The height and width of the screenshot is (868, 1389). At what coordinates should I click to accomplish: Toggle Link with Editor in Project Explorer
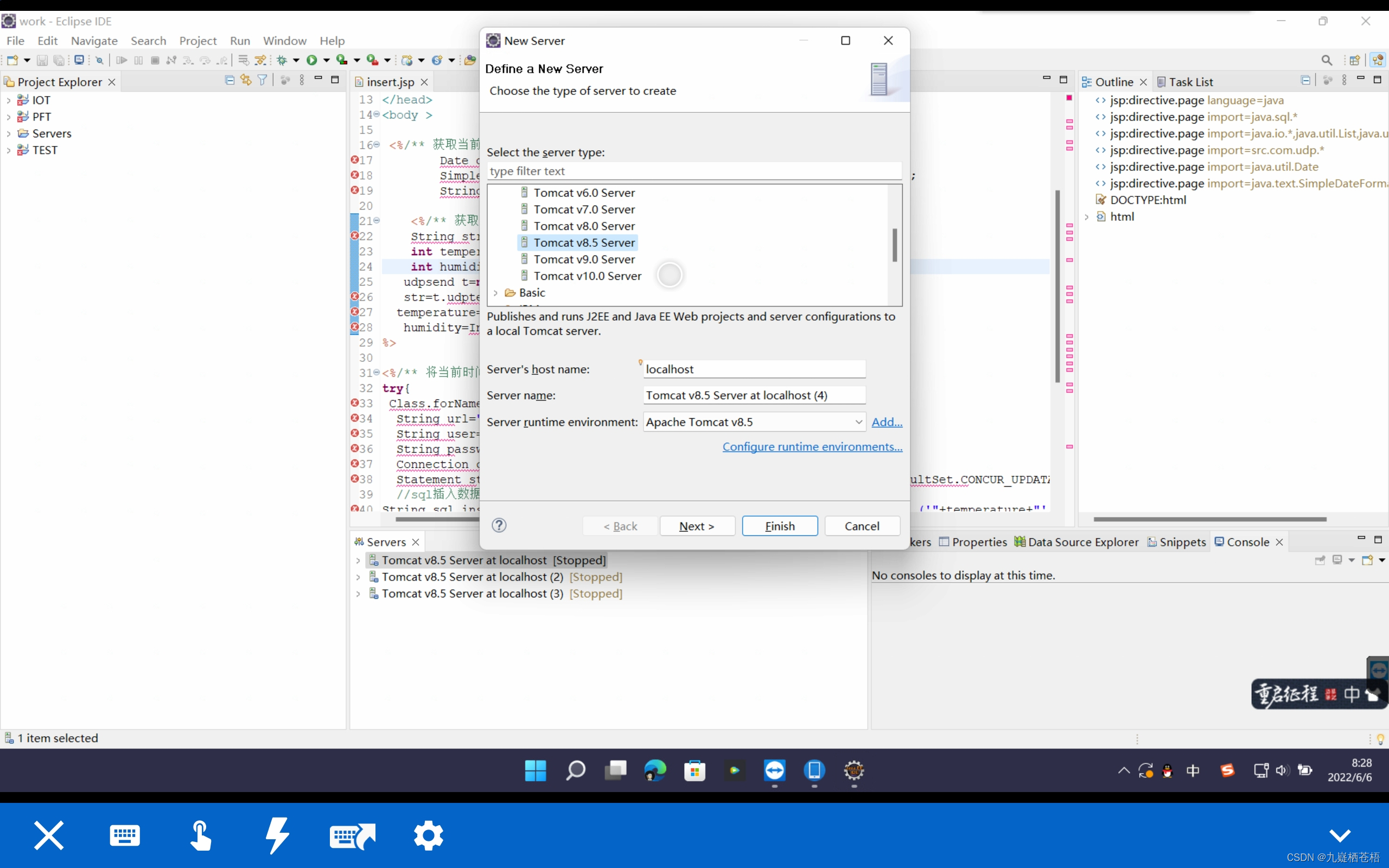tap(246, 80)
